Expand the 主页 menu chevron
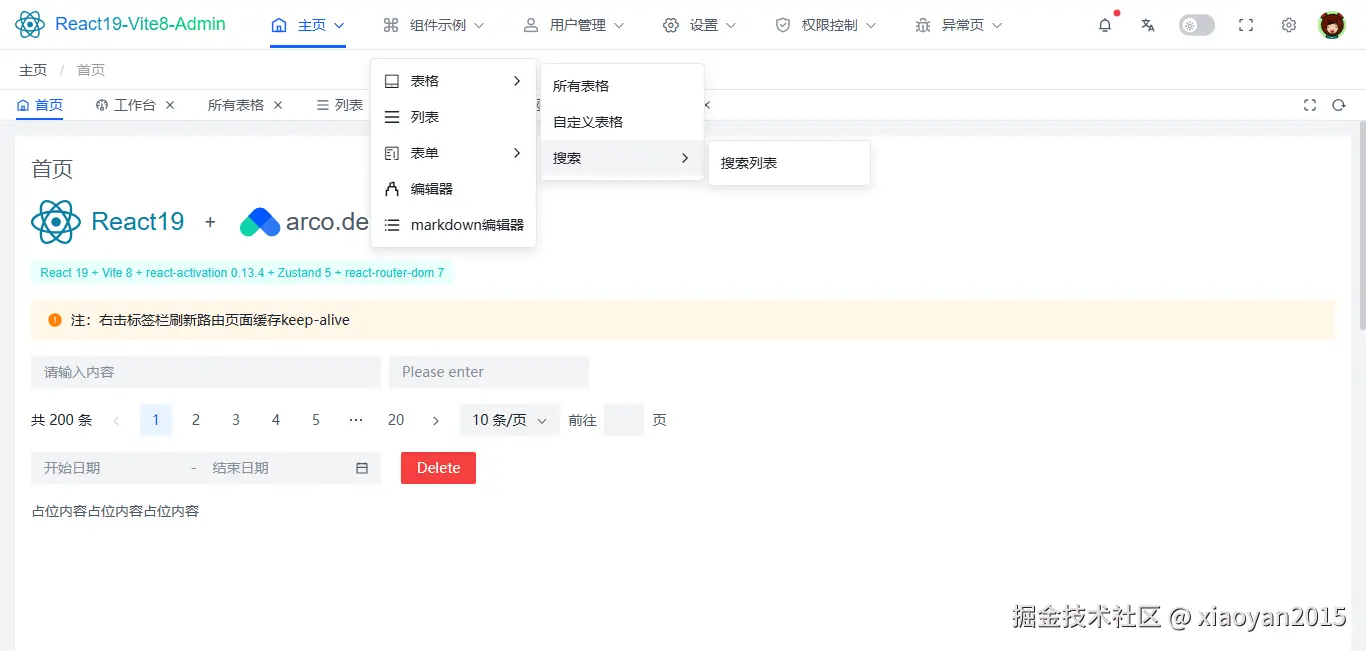This screenshot has width=1366, height=651. (x=339, y=25)
